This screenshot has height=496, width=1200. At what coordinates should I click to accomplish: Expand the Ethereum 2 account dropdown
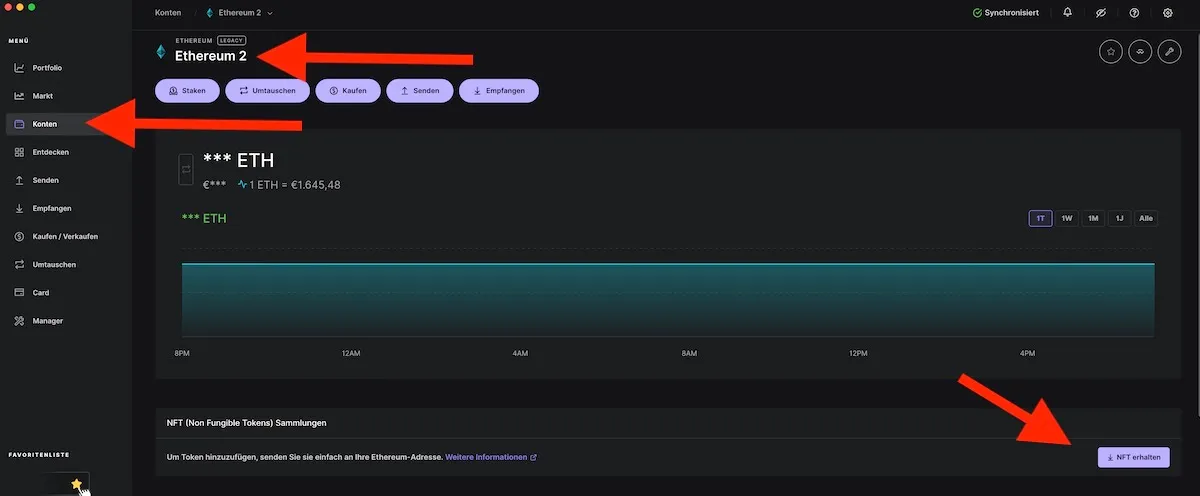[239, 13]
